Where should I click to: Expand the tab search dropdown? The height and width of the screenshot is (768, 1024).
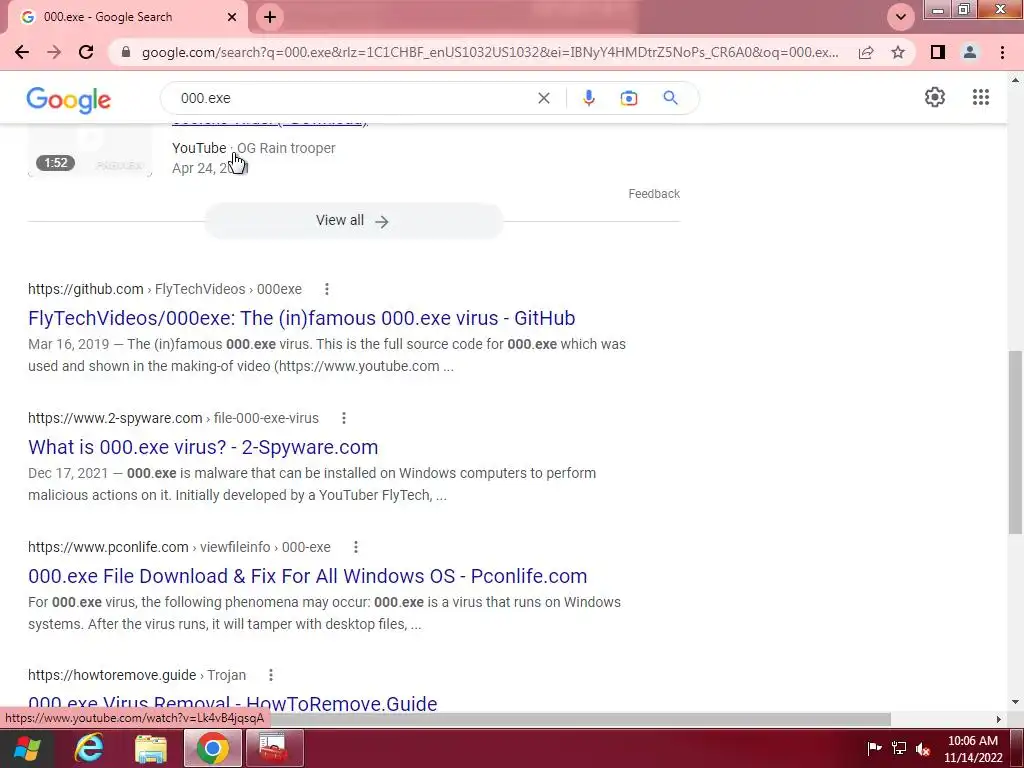click(x=901, y=17)
